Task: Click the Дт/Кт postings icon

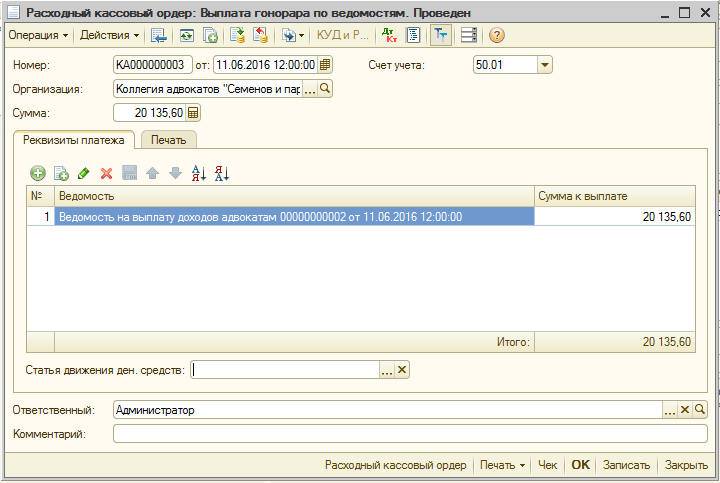Action: pos(389,35)
